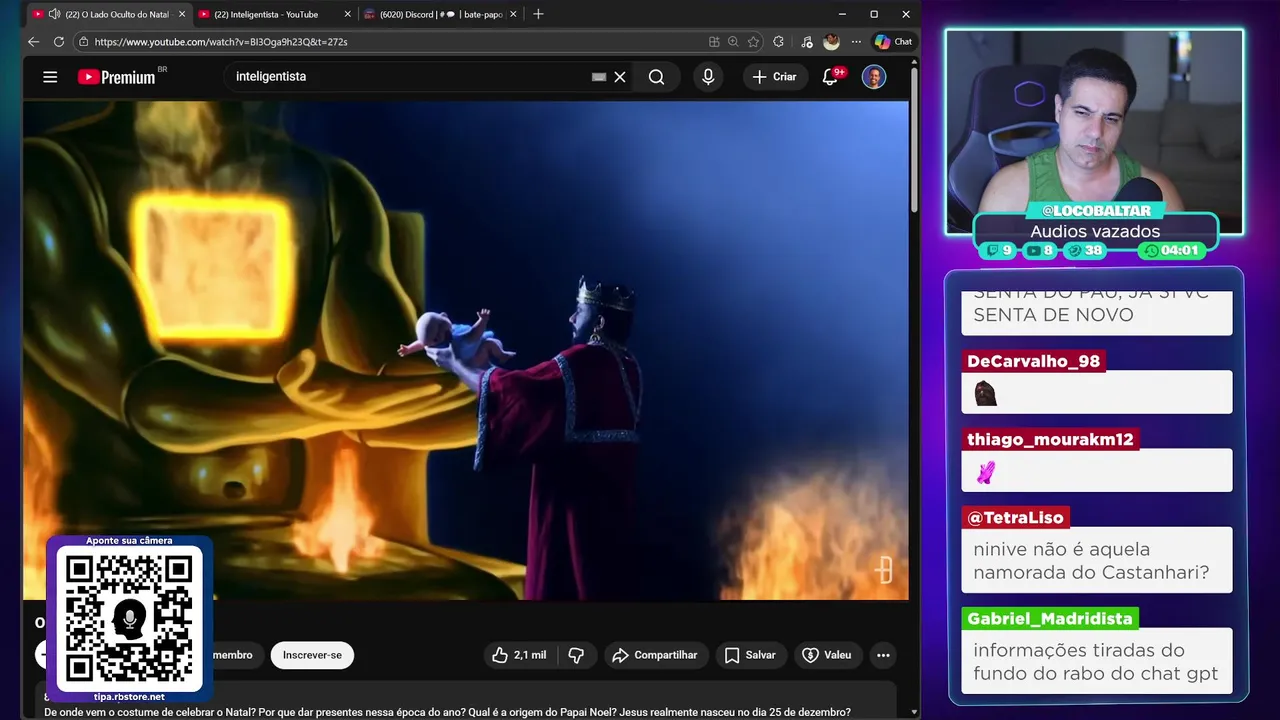This screenshot has height=720, width=1280.
Task: Close the Discord tab
Action: [513, 14]
